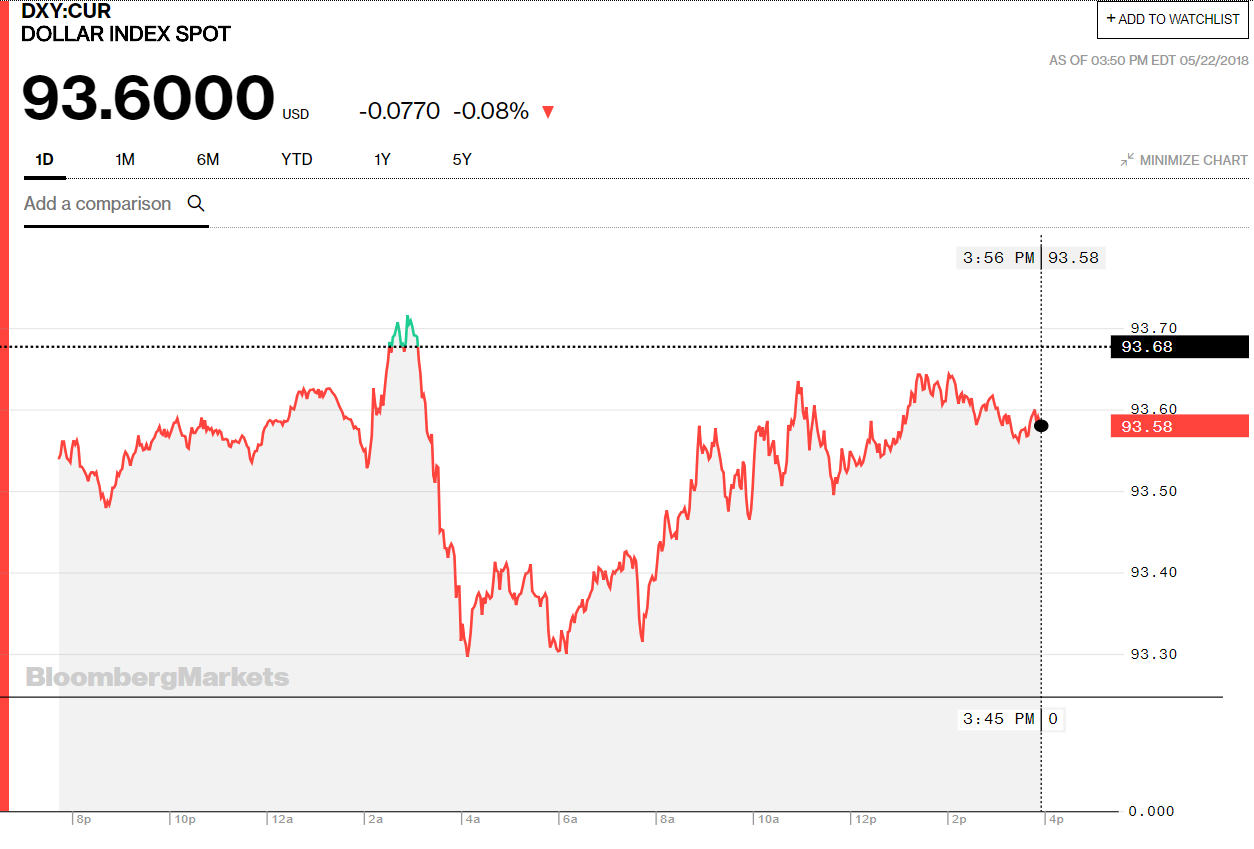Screen dimensions: 1254x849
Task: Click the 12p marker on the time axis
Action: click(866, 819)
